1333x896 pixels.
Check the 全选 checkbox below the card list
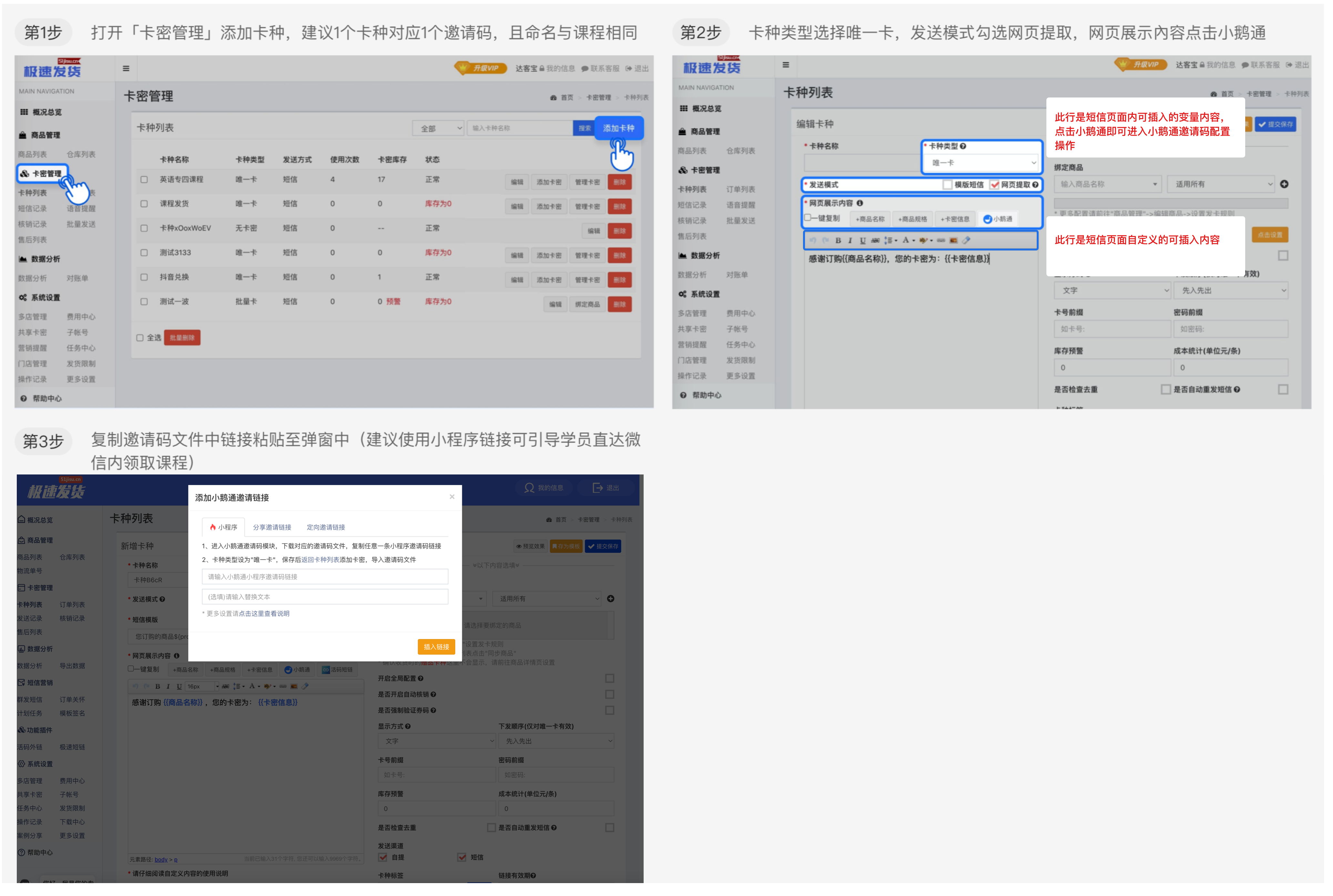[x=140, y=338]
